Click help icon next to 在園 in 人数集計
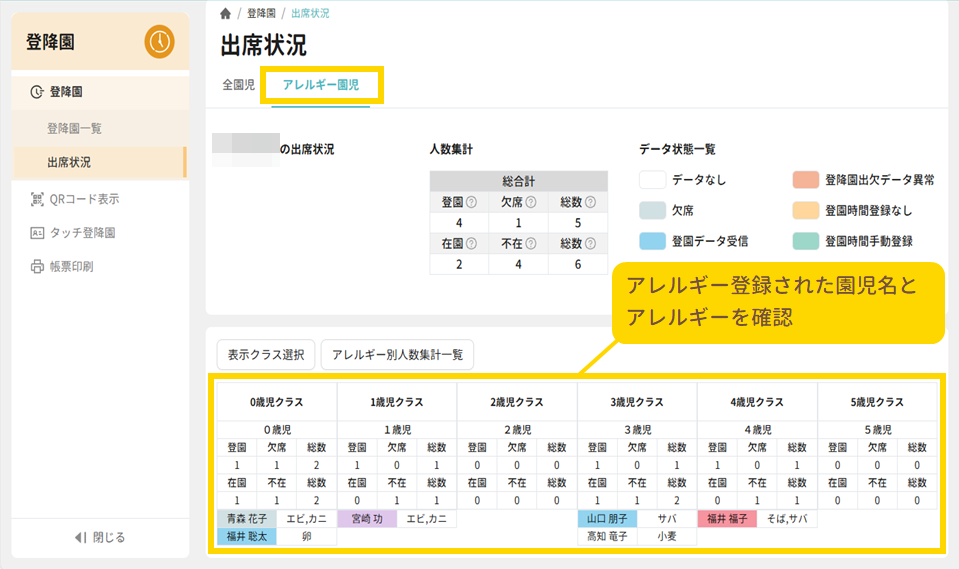This screenshot has height=569, width=959. (472, 244)
